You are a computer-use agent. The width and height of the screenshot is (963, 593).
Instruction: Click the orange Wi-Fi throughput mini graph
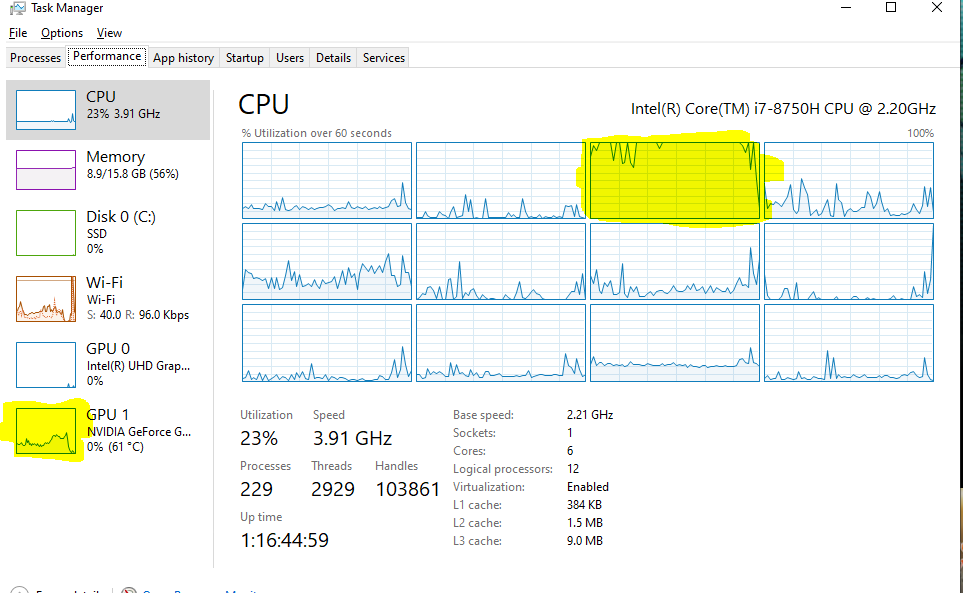click(x=46, y=299)
